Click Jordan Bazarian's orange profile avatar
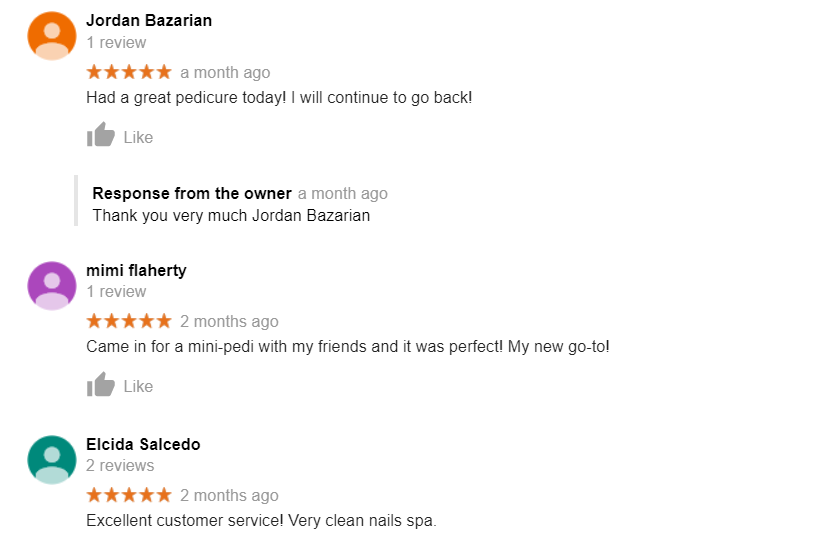The image size is (824, 544). pos(52,36)
